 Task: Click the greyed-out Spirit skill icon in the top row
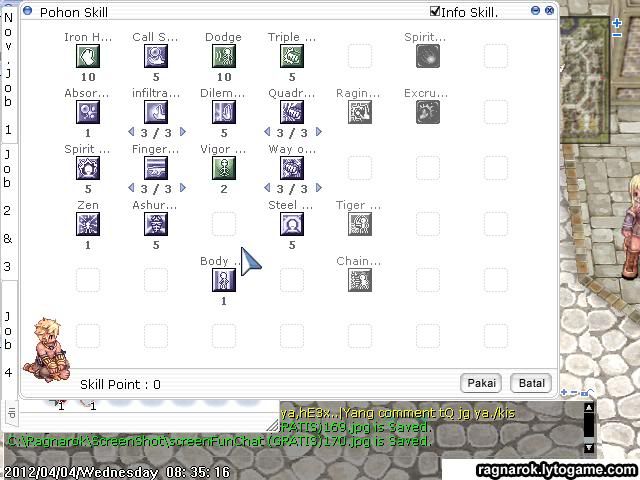(x=428, y=56)
